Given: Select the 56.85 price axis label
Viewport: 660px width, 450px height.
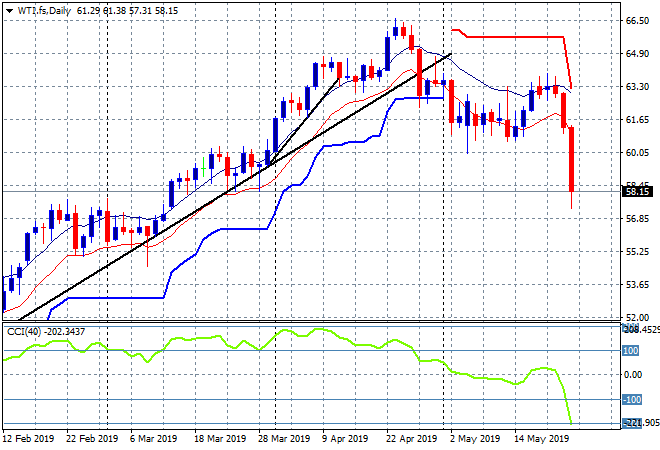Looking at the screenshot, I should pos(637,218).
